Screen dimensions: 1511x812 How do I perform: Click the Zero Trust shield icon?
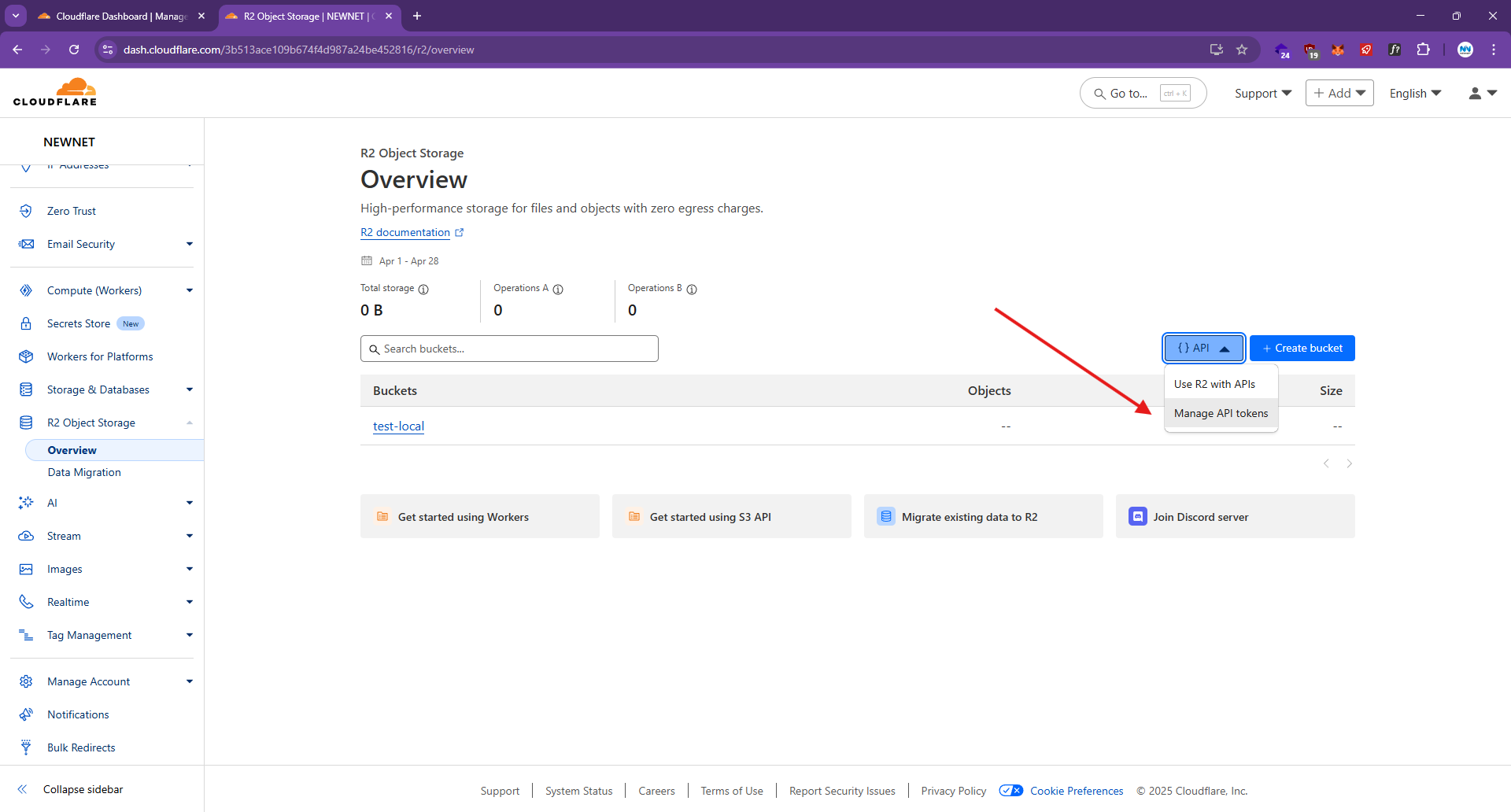[26, 211]
